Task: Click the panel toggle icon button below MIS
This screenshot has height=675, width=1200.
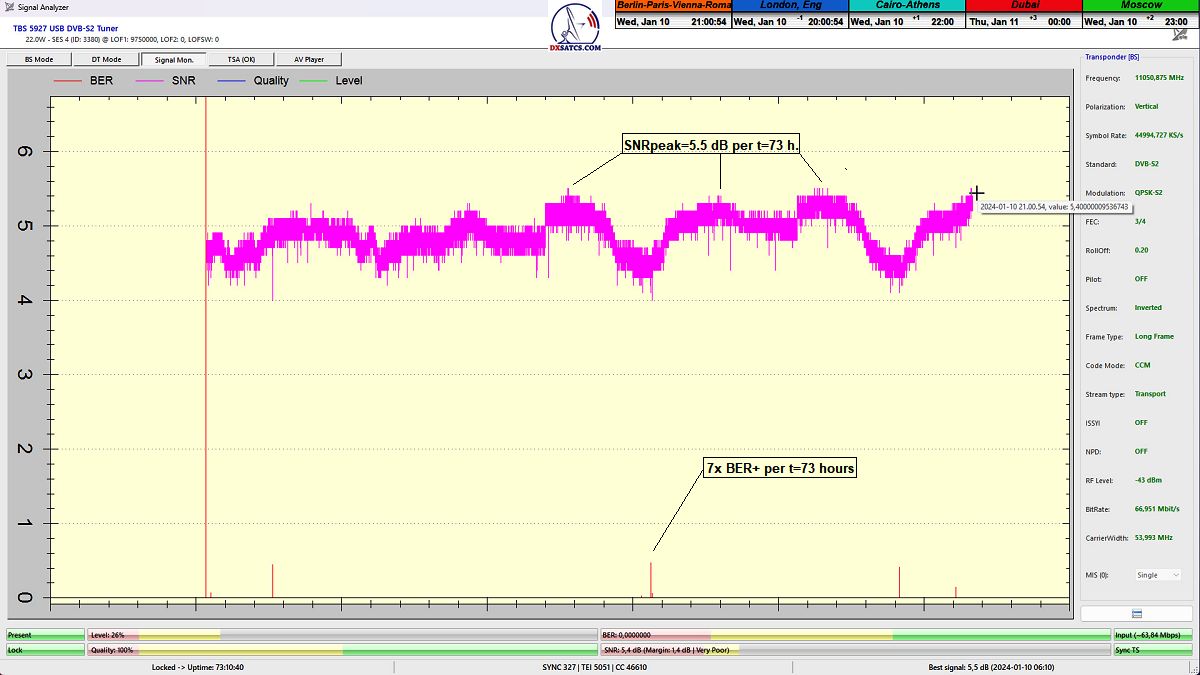Action: (x=1136, y=613)
